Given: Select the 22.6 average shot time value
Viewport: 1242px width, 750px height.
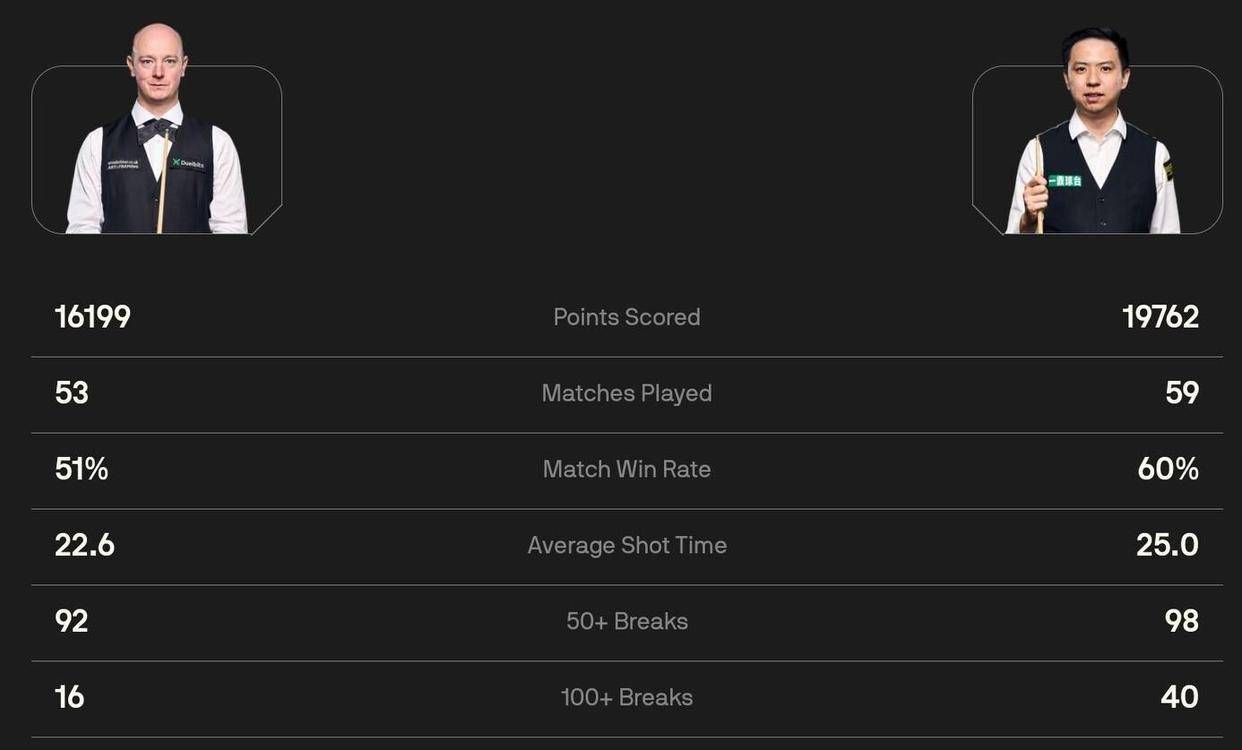Looking at the screenshot, I should click(85, 545).
